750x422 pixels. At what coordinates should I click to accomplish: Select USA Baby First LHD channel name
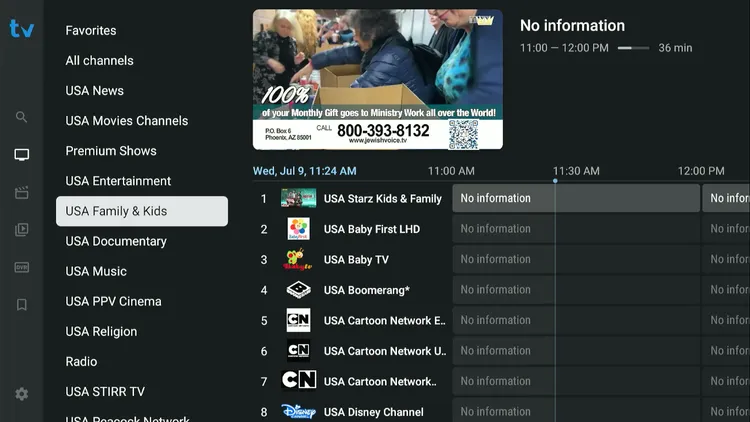pyautogui.click(x=372, y=229)
